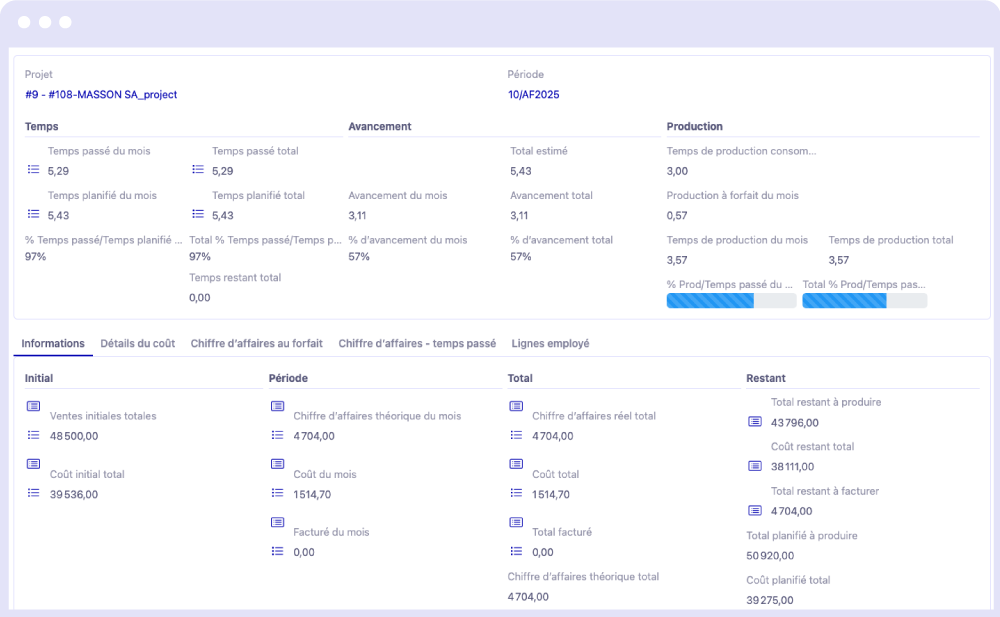Click the Total % Prod/Temps passé progress bar
This screenshot has height=617, width=1000.
point(864,301)
